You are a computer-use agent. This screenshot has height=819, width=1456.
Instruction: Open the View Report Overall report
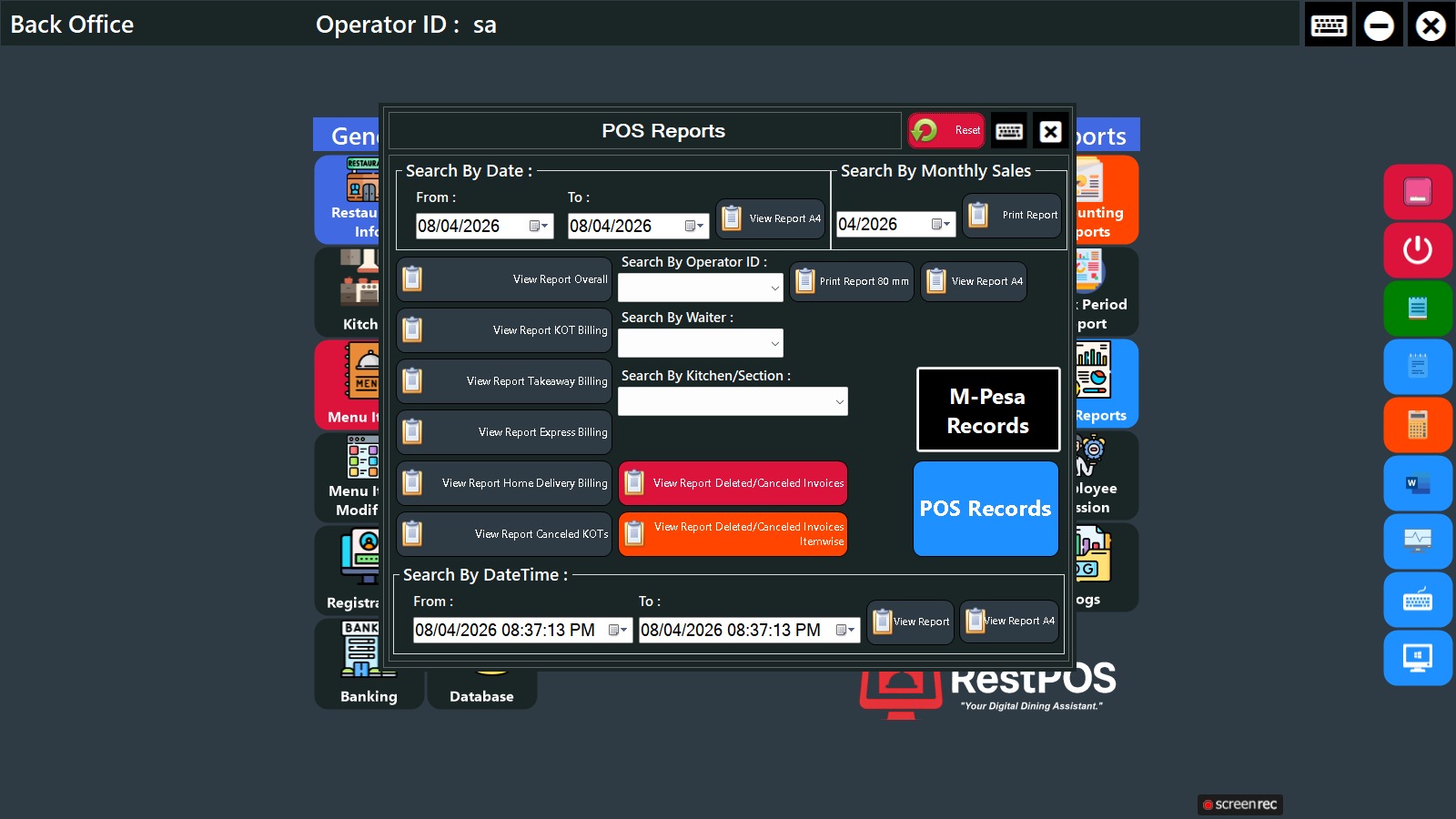pos(504,279)
